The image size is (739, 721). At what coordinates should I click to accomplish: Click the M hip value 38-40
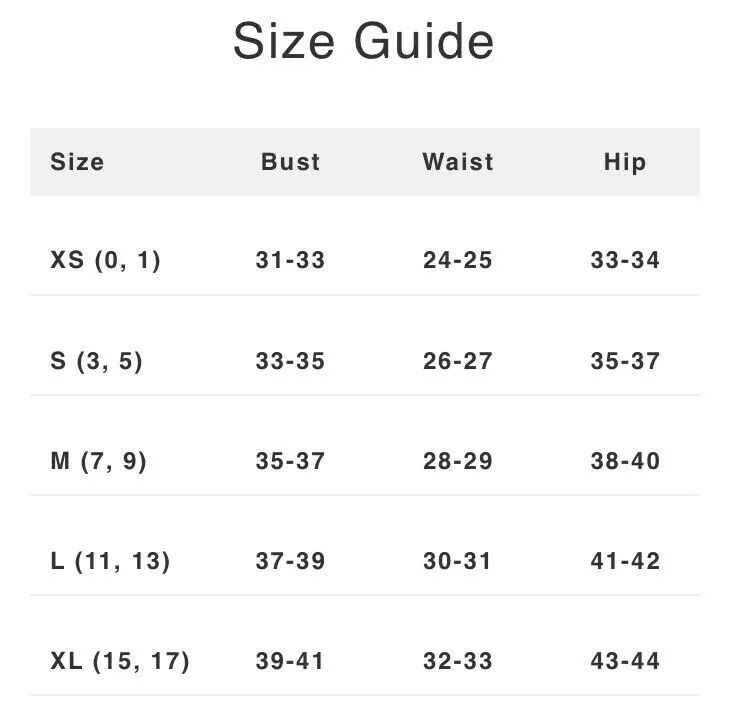pos(625,461)
